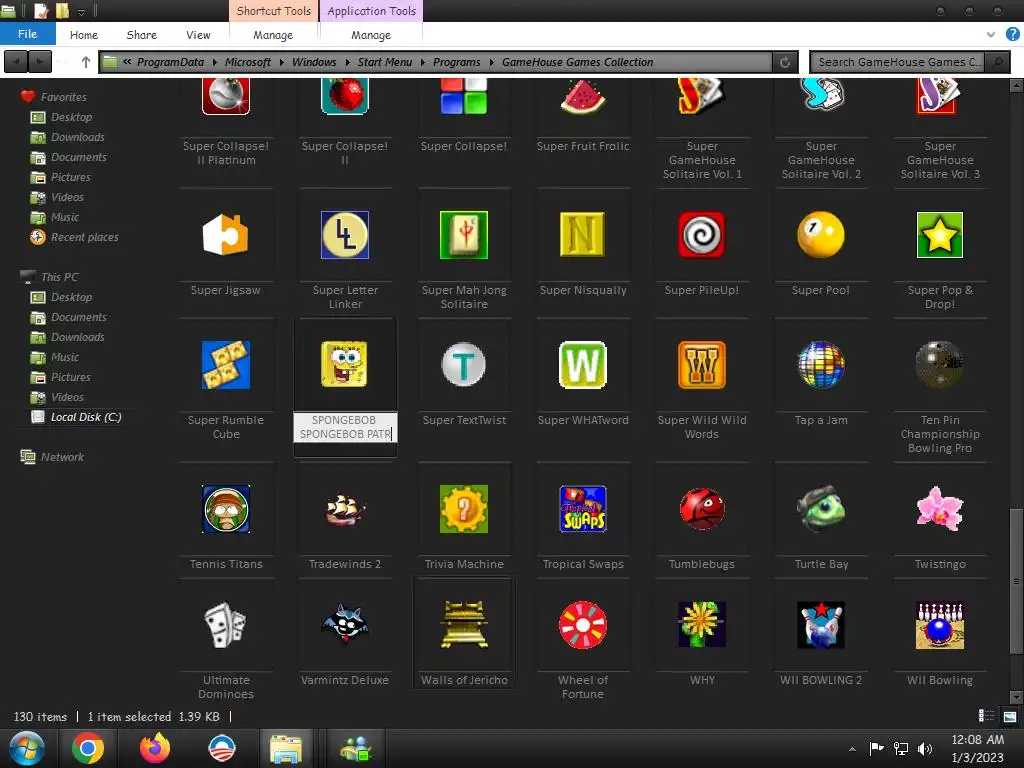This screenshot has width=1024, height=768.
Task: Open the Super Jigsaw puzzle-piece icon
Action: (225, 234)
